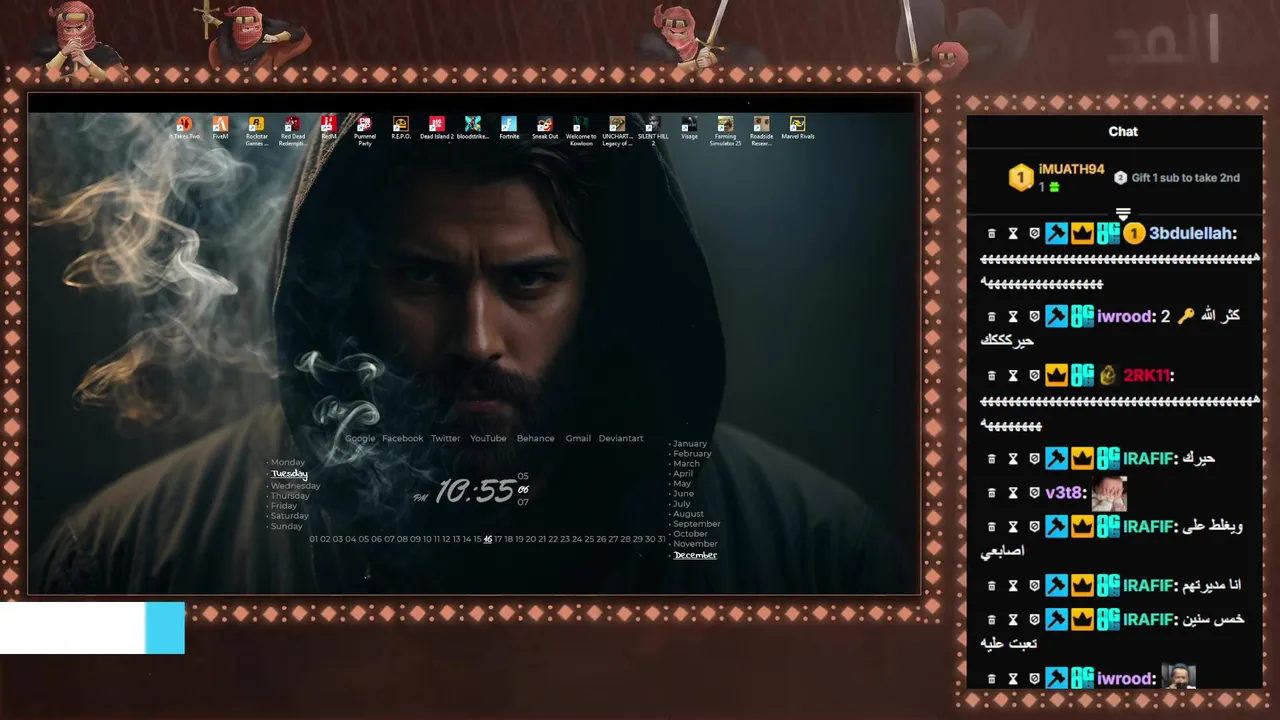
Task: Delete v3t8's message with trash icon
Action: click(991, 493)
